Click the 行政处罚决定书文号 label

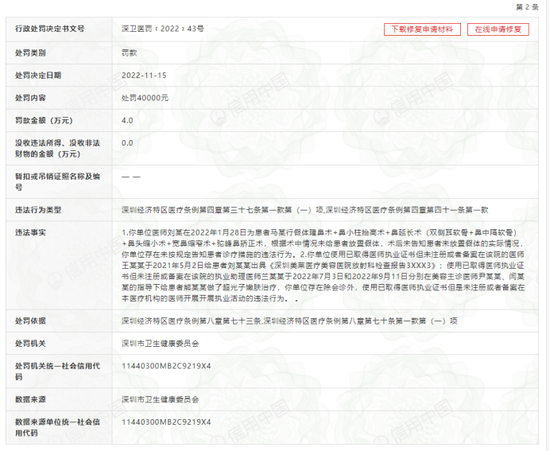tap(49, 29)
